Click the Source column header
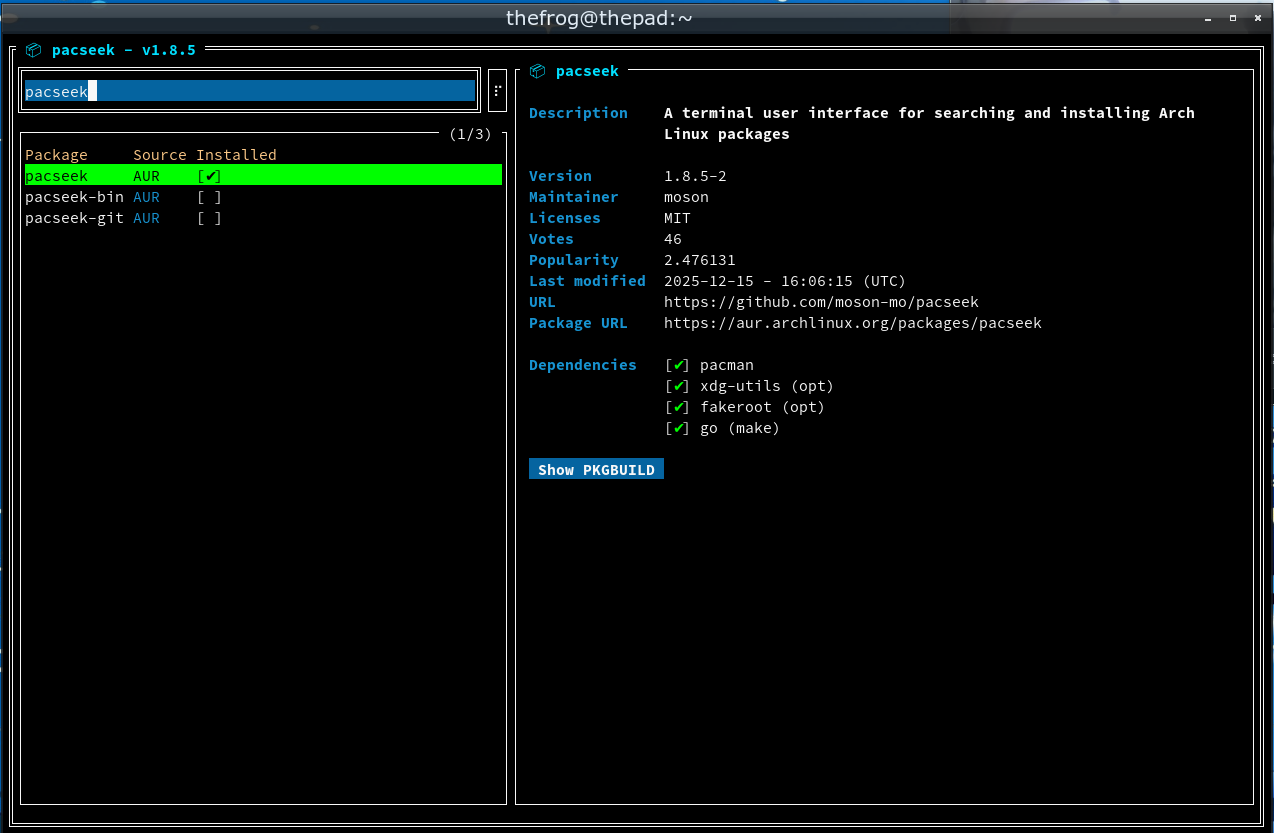This screenshot has width=1274, height=833. 160,155
